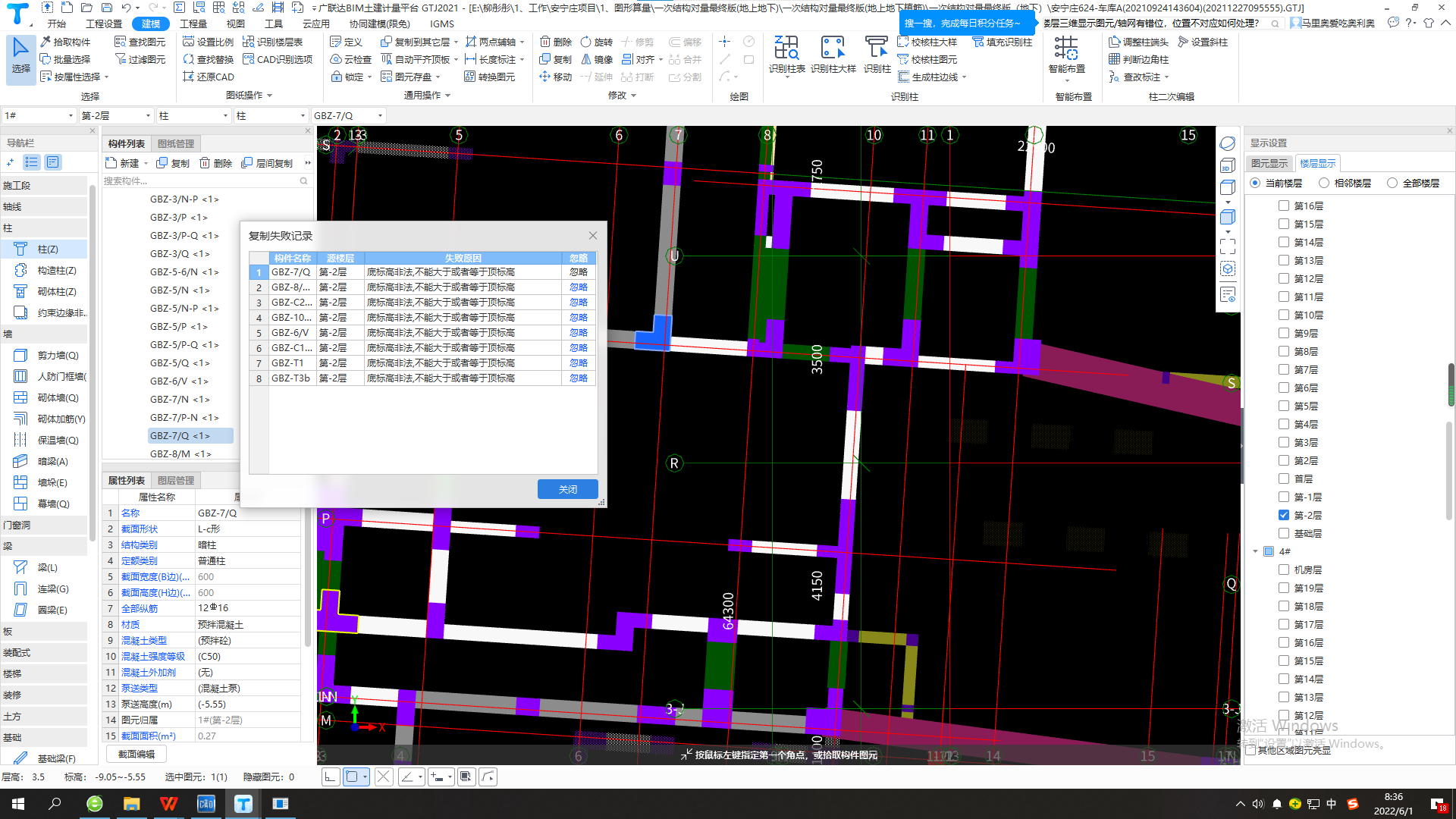
Task: Switch to 图元显示 tab
Action: click(1269, 163)
